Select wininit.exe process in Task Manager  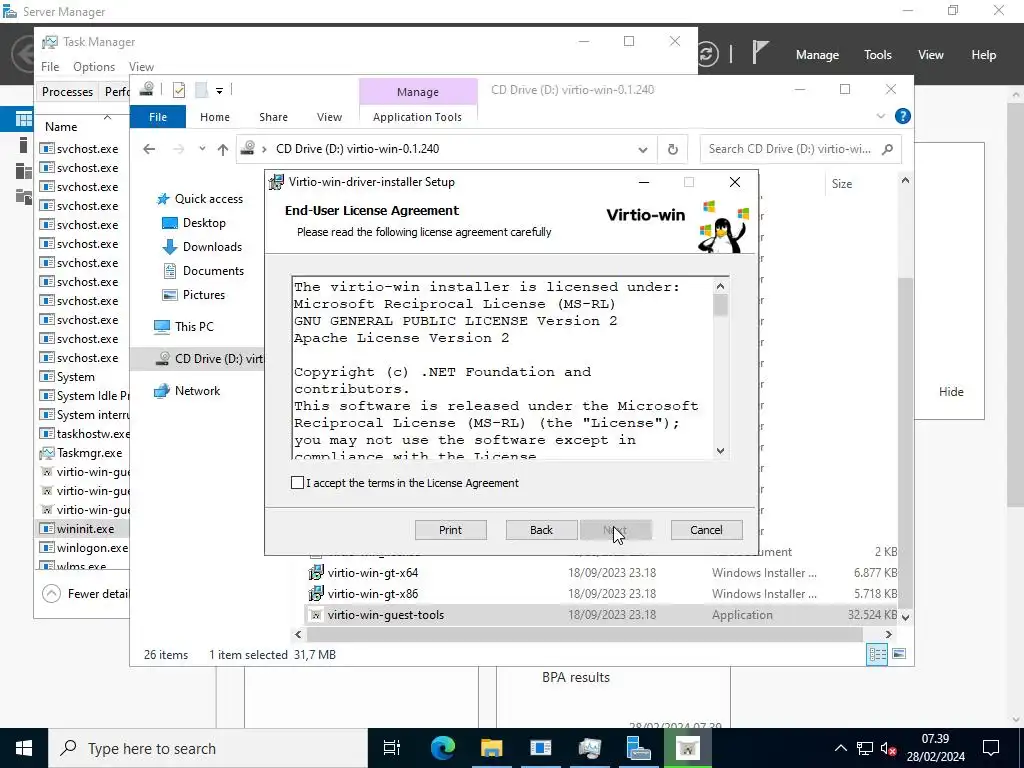(x=84, y=529)
